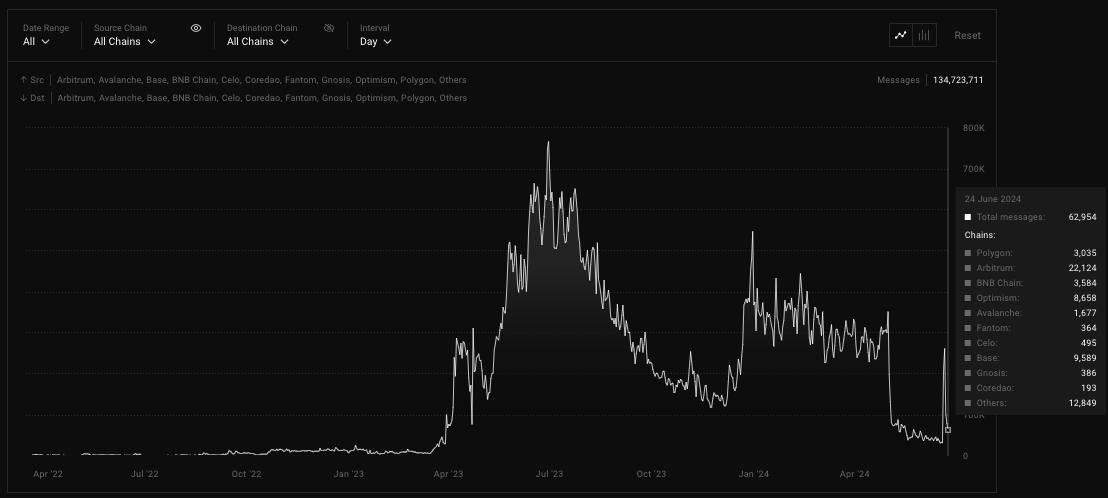Select Others in the Dst row
This screenshot has height=498, width=1108.
coord(453,98)
